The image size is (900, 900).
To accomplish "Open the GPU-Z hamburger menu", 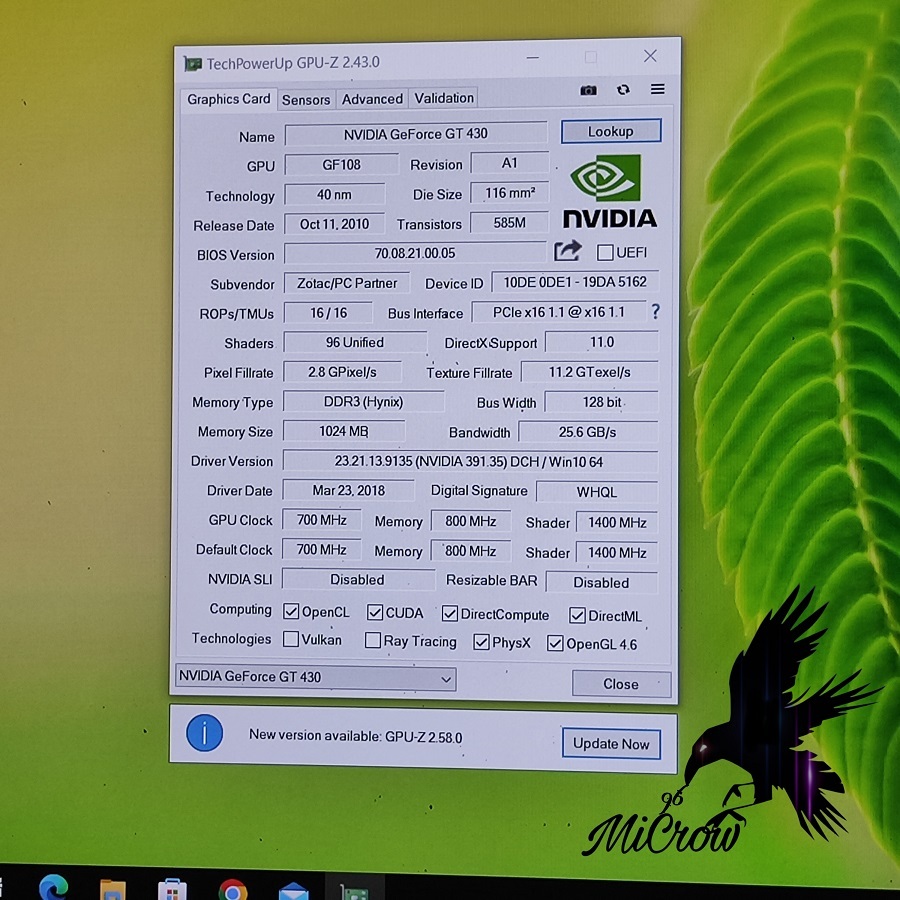I will (x=657, y=90).
